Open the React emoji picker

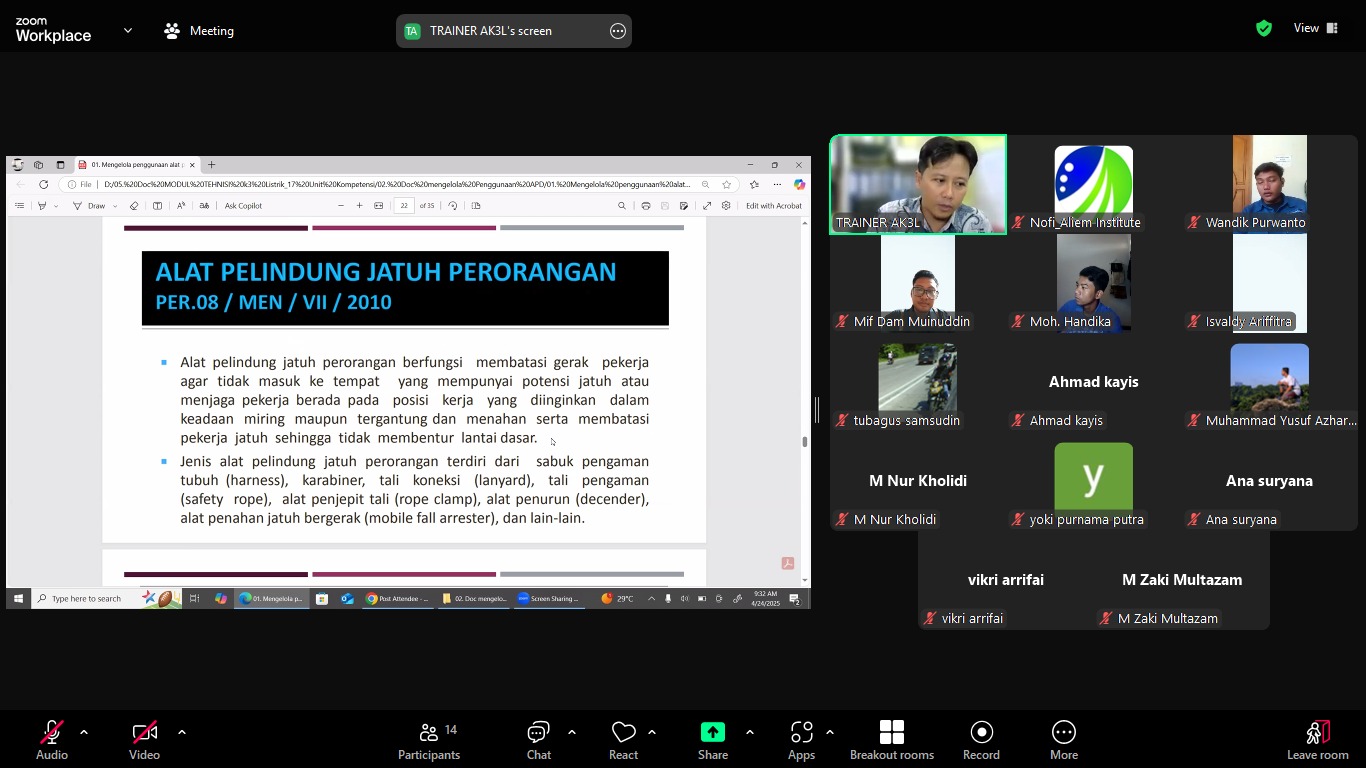pyautogui.click(x=623, y=740)
